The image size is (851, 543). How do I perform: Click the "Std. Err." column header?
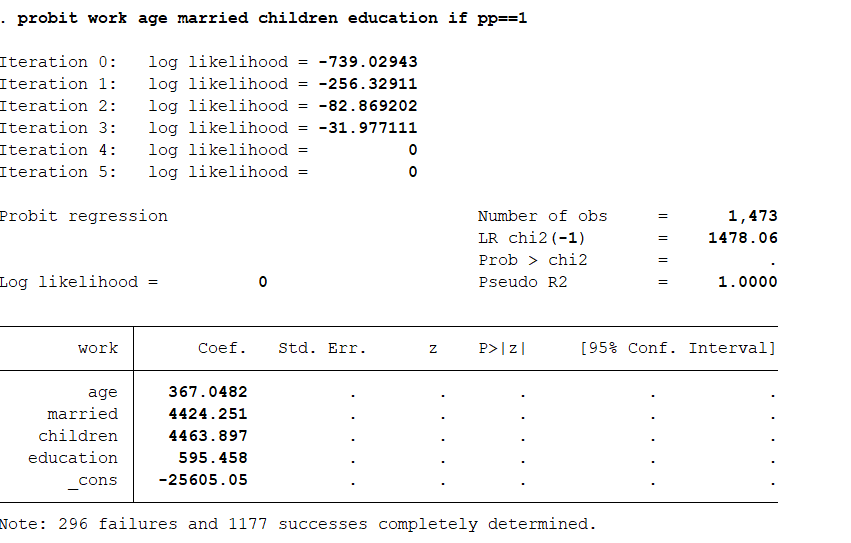click(322, 348)
